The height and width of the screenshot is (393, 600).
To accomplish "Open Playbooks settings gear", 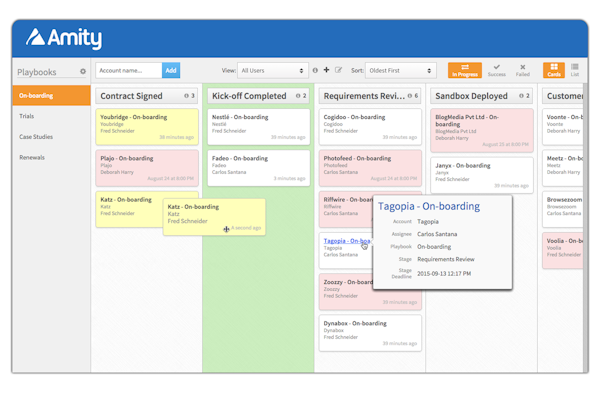I will click(83, 72).
